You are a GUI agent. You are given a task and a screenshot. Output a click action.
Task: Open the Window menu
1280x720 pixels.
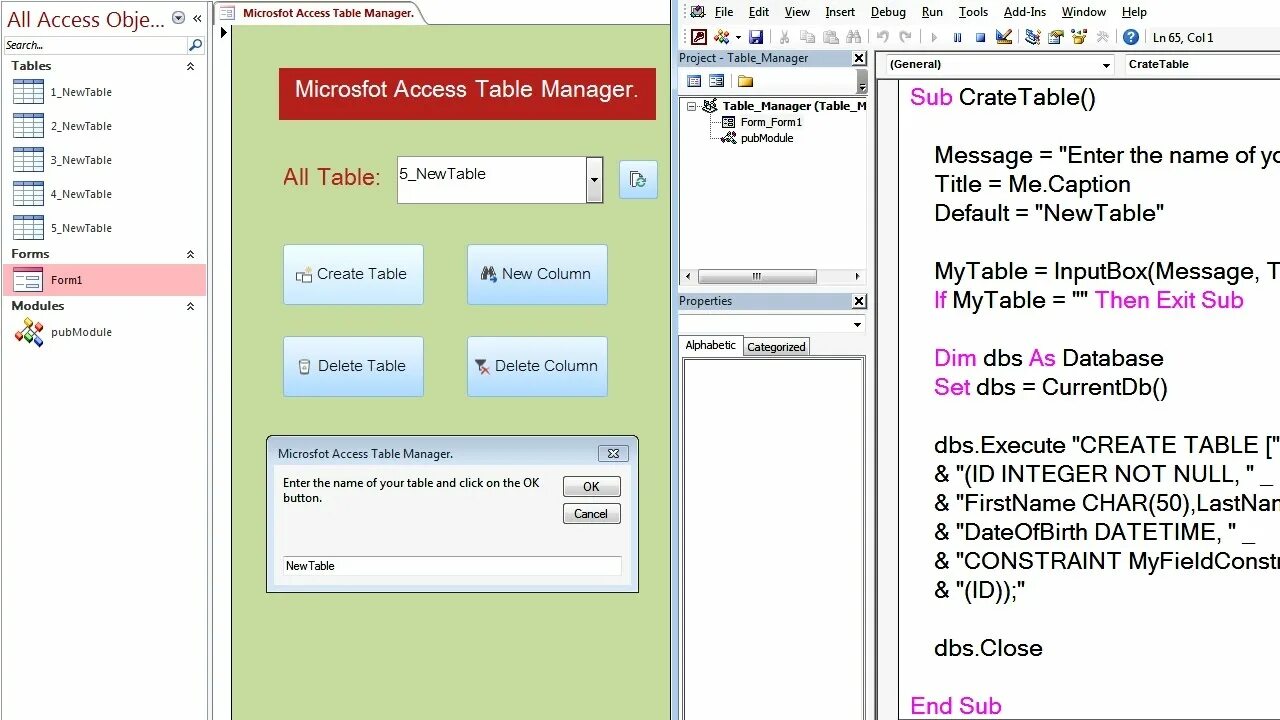pos(1083,12)
